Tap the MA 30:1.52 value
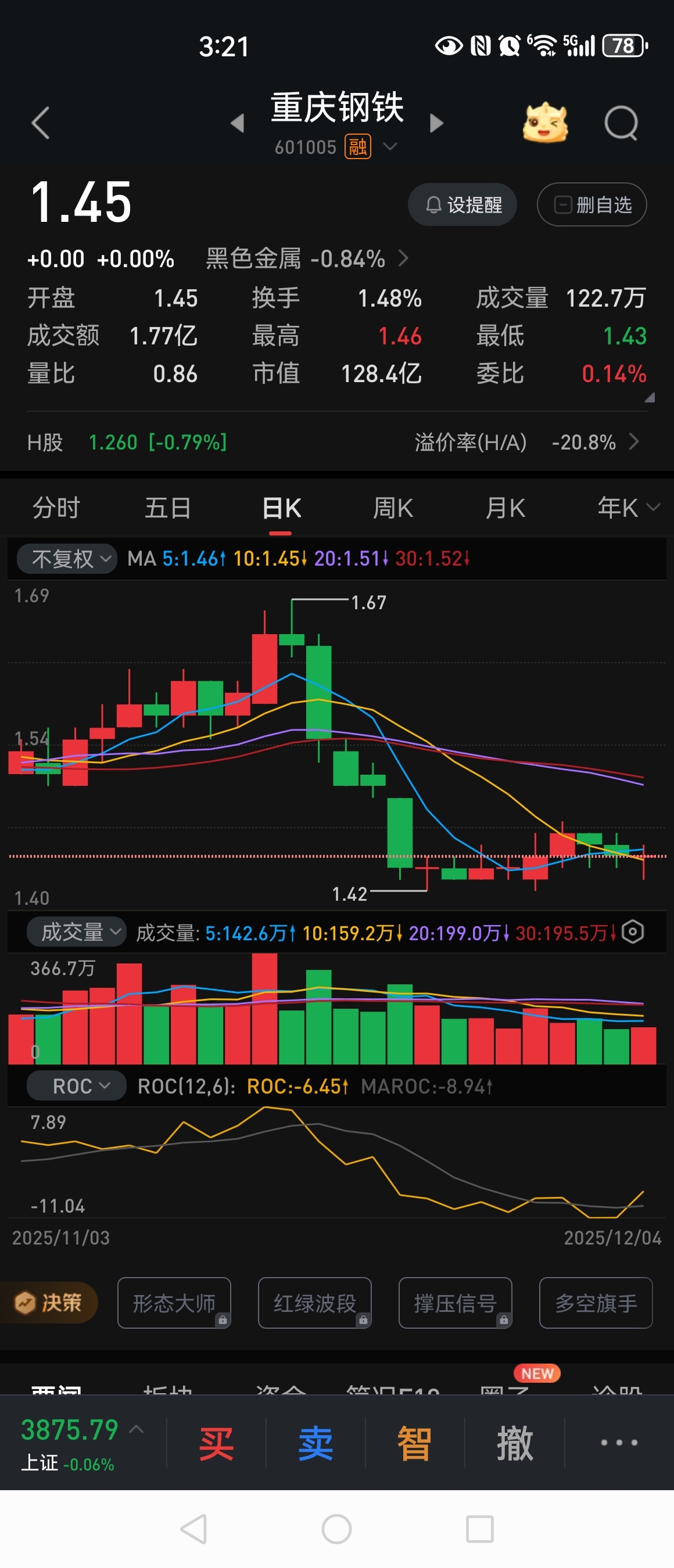674x1568 pixels. (x=432, y=558)
